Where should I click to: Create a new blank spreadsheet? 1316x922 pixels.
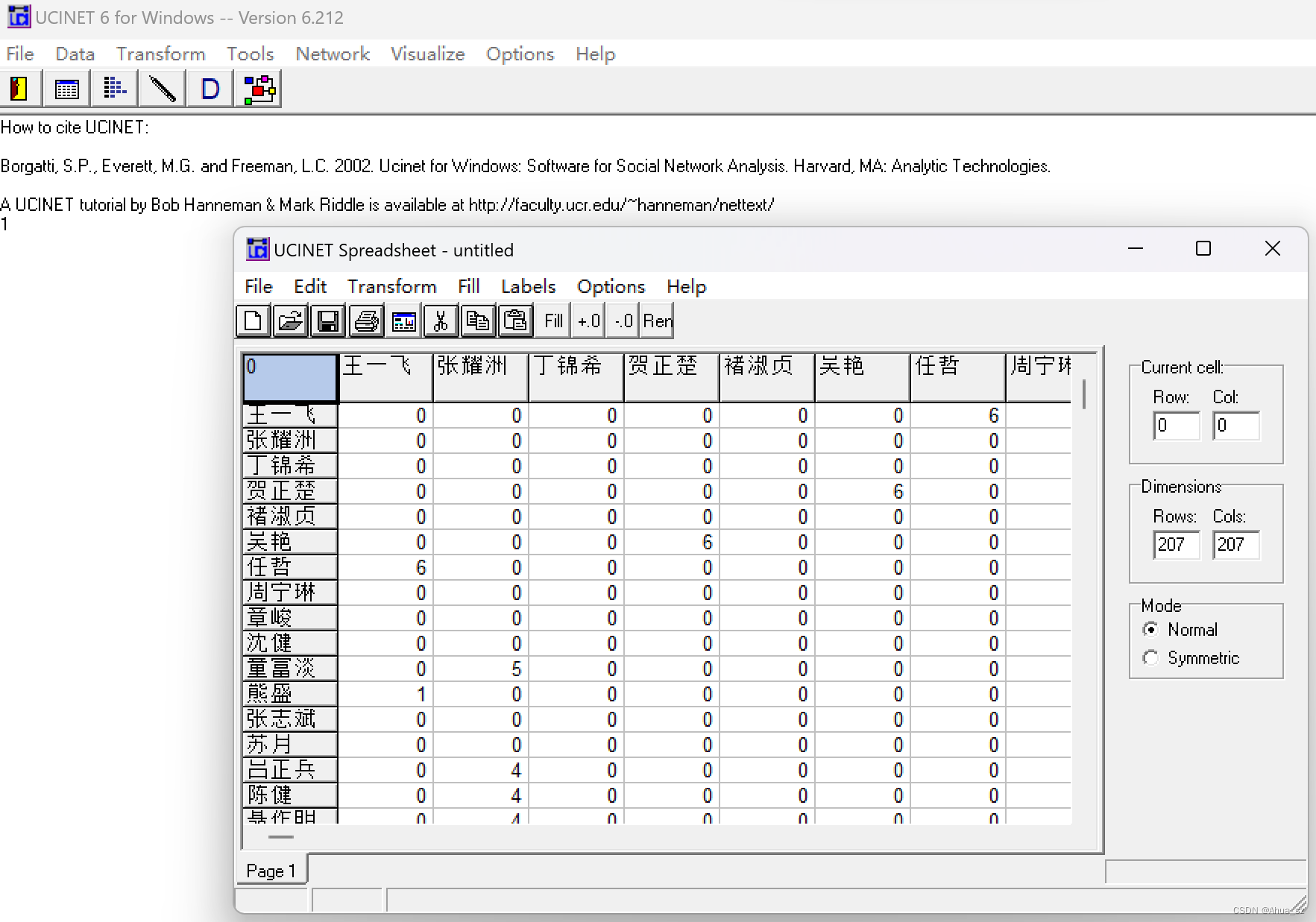coord(253,321)
